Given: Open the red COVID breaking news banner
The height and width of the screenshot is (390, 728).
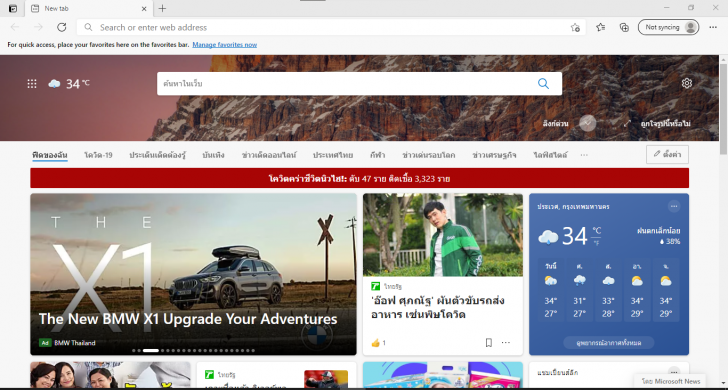Looking at the screenshot, I should tap(359, 178).
